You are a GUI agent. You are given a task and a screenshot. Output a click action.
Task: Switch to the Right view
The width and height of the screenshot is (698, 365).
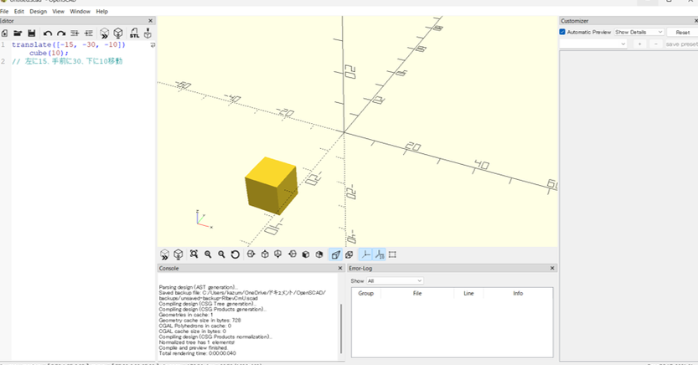(x=251, y=254)
